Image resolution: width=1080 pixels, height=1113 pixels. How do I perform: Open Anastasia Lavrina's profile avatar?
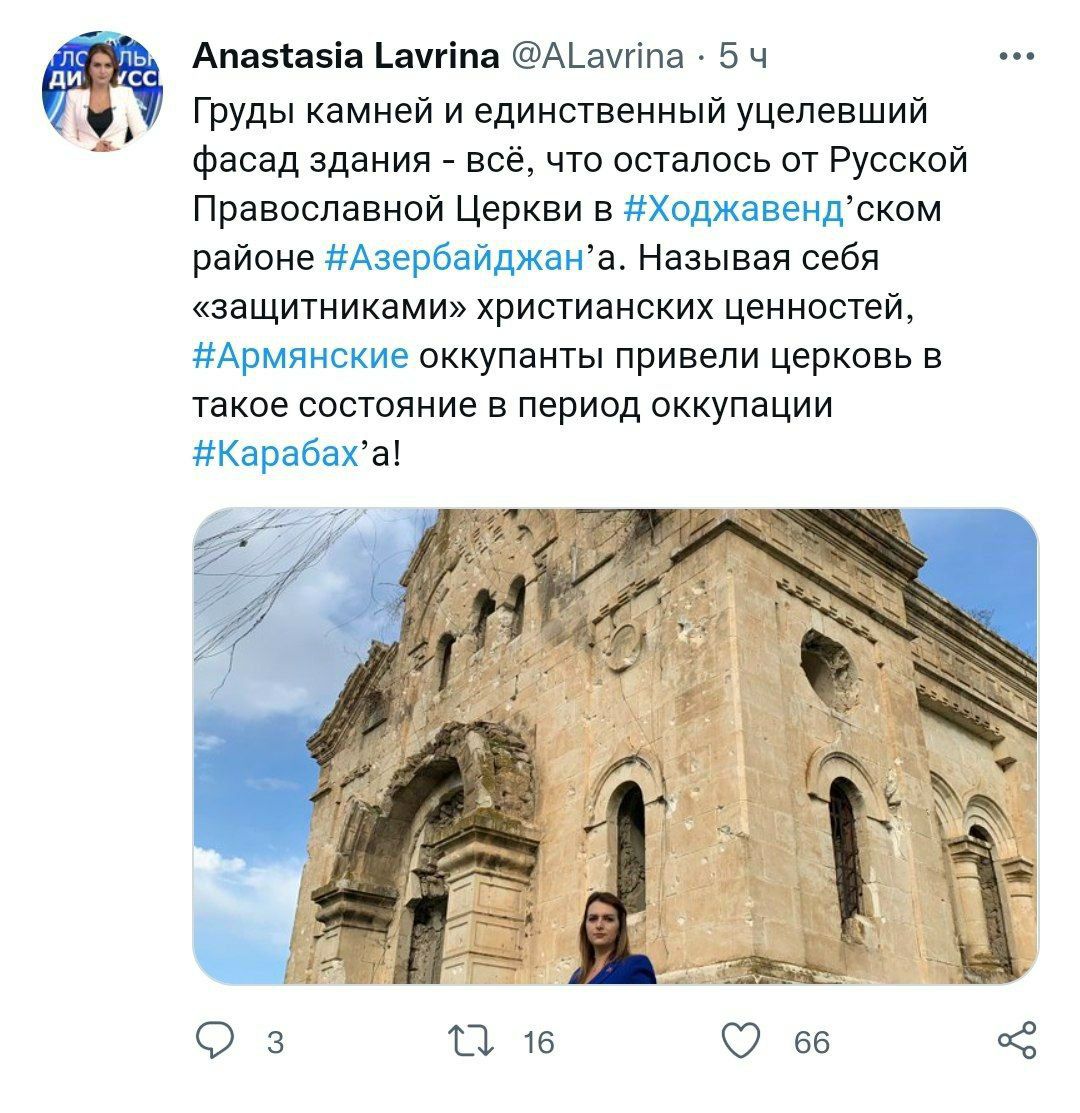[102, 91]
